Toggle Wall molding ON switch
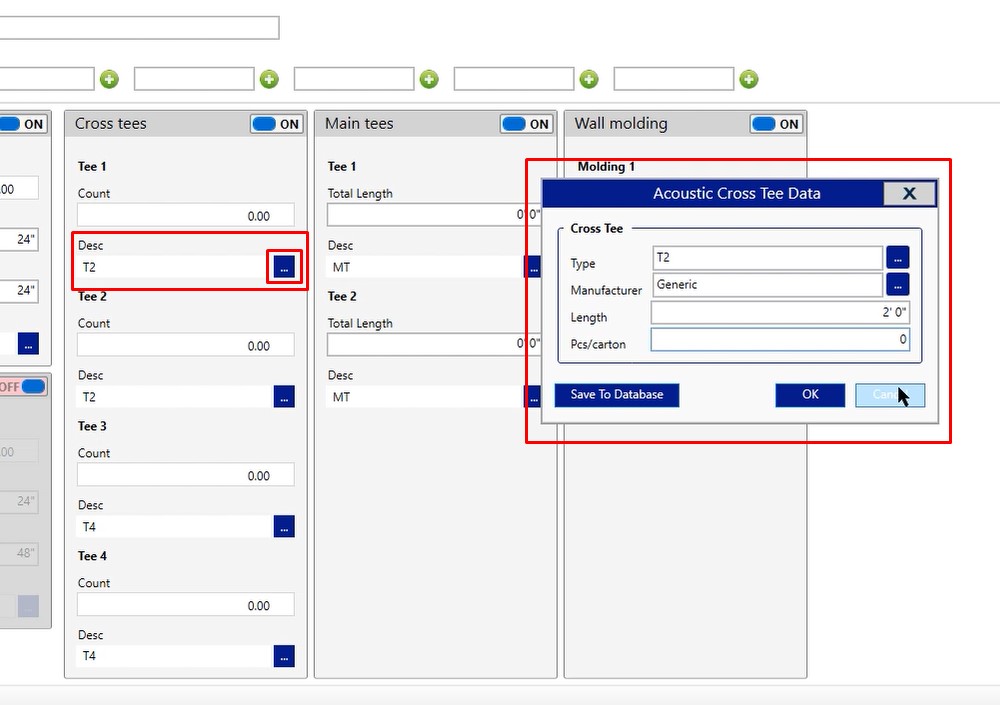This screenshot has height=705, width=1000. point(776,124)
